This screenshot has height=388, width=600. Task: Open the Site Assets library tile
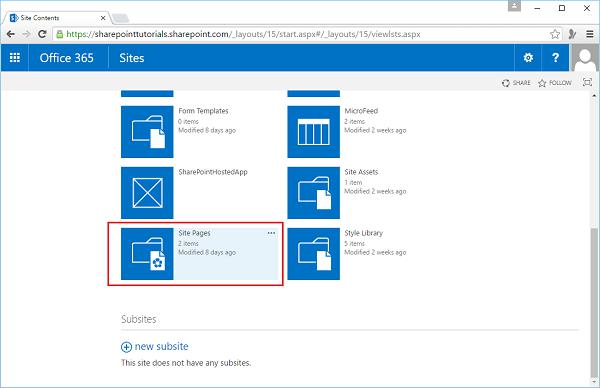click(x=313, y=193)
